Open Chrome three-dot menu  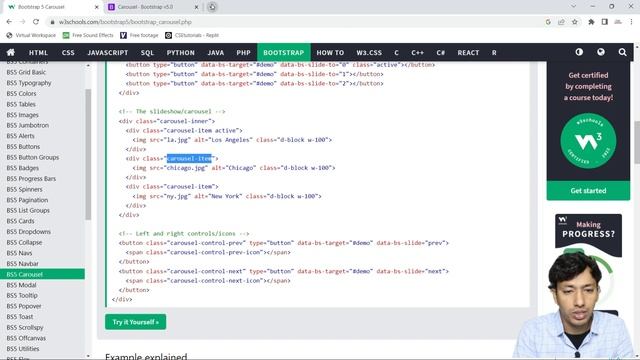pos(631,22)
